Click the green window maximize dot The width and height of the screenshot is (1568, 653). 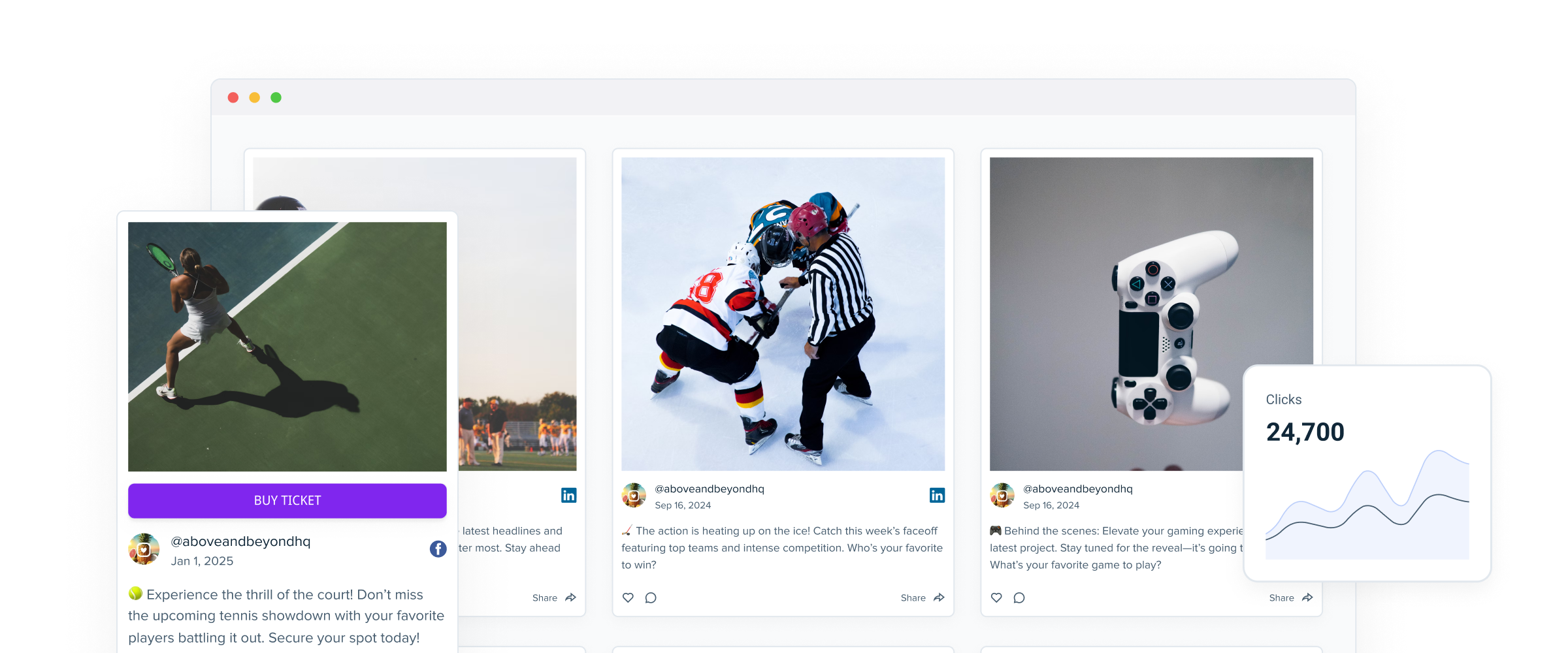point(276,97)
